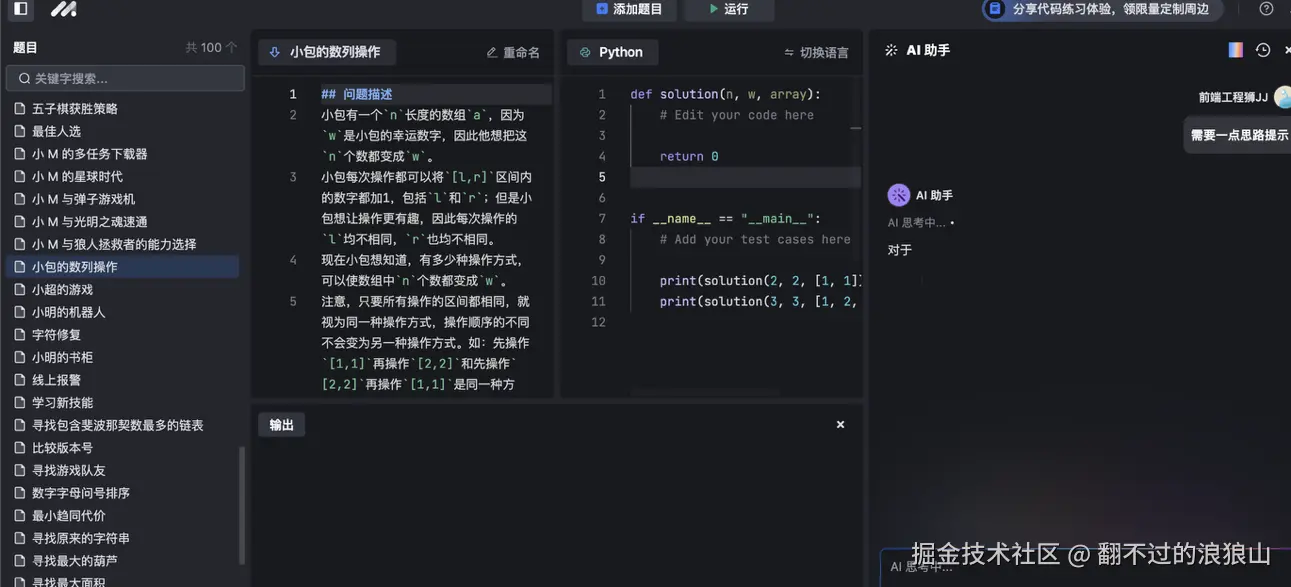
Task: Switch to the 添加题目 tab
Action: 628,10
